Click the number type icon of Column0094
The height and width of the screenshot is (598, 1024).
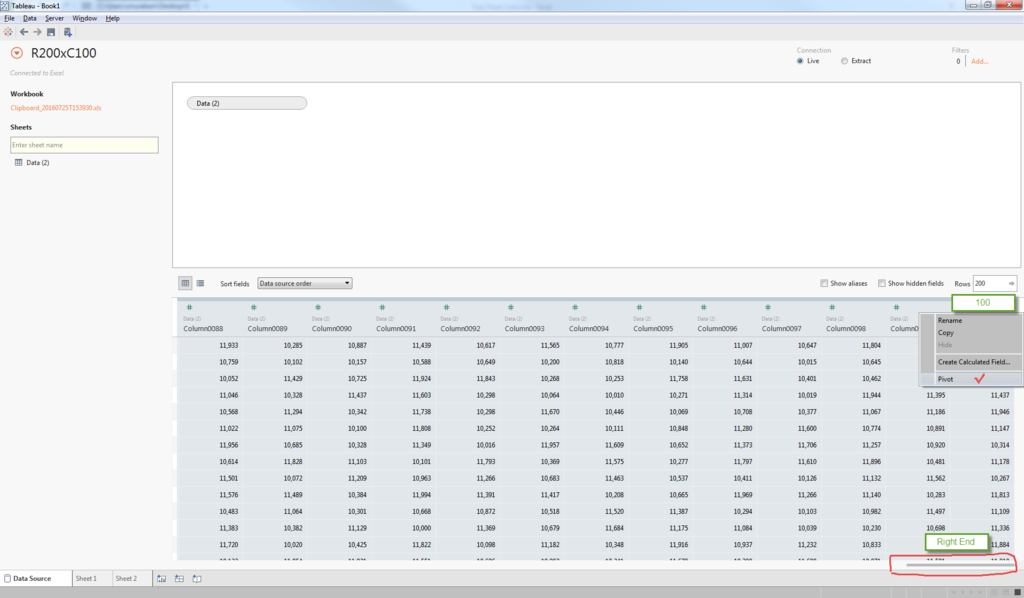575,307
